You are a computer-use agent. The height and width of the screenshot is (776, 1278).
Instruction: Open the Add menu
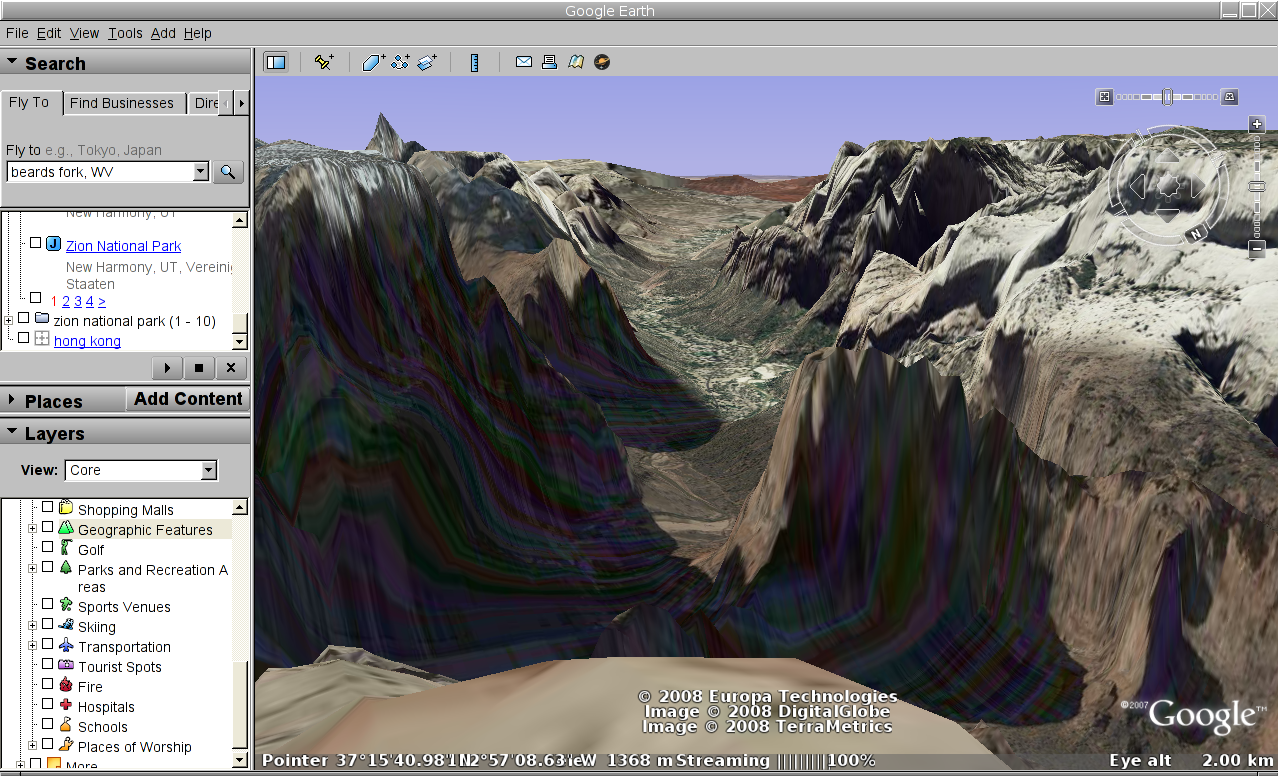(x=163, y=33)
